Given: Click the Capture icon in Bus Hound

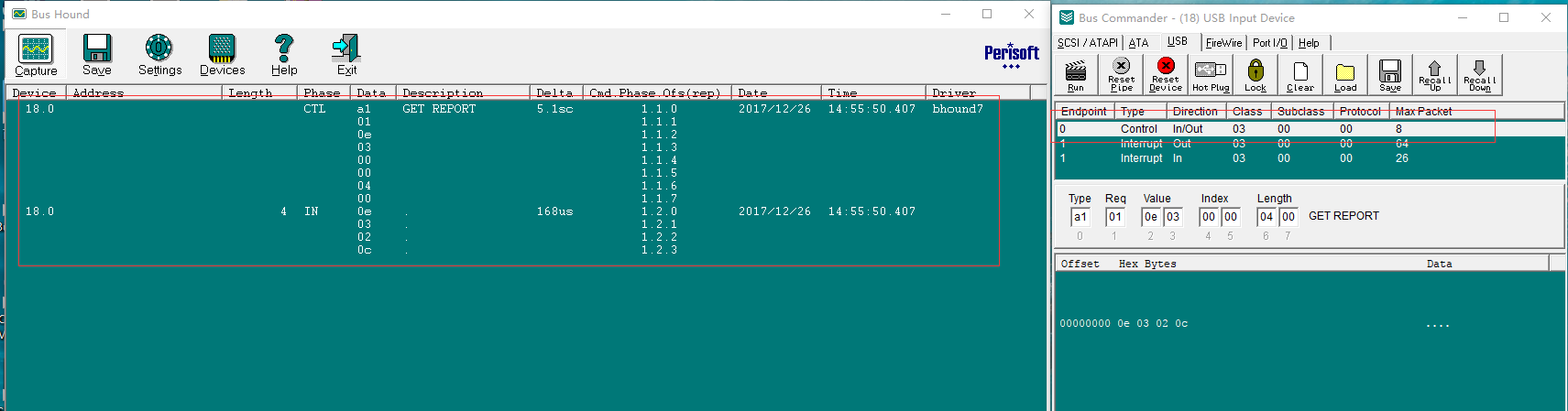Looking at the screenshot, I should point(36,55).
